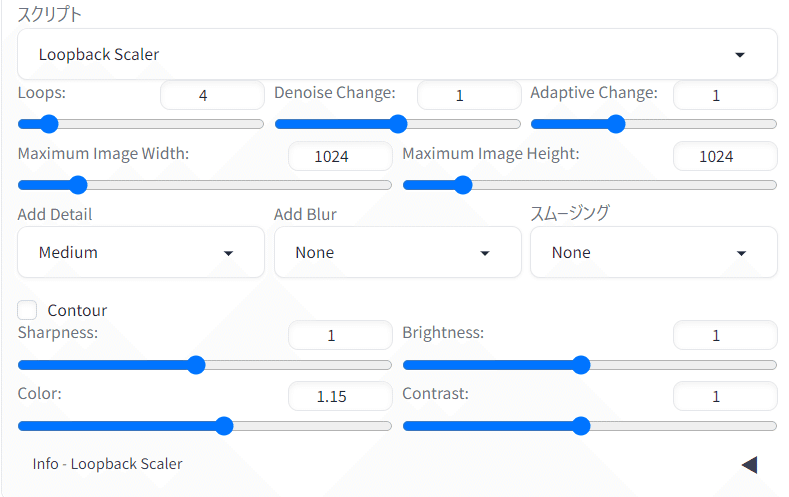Click the Maximum Image Height slider
Image resolution: width=789 pixels, height=497 pixels.
tap(461, 185)
